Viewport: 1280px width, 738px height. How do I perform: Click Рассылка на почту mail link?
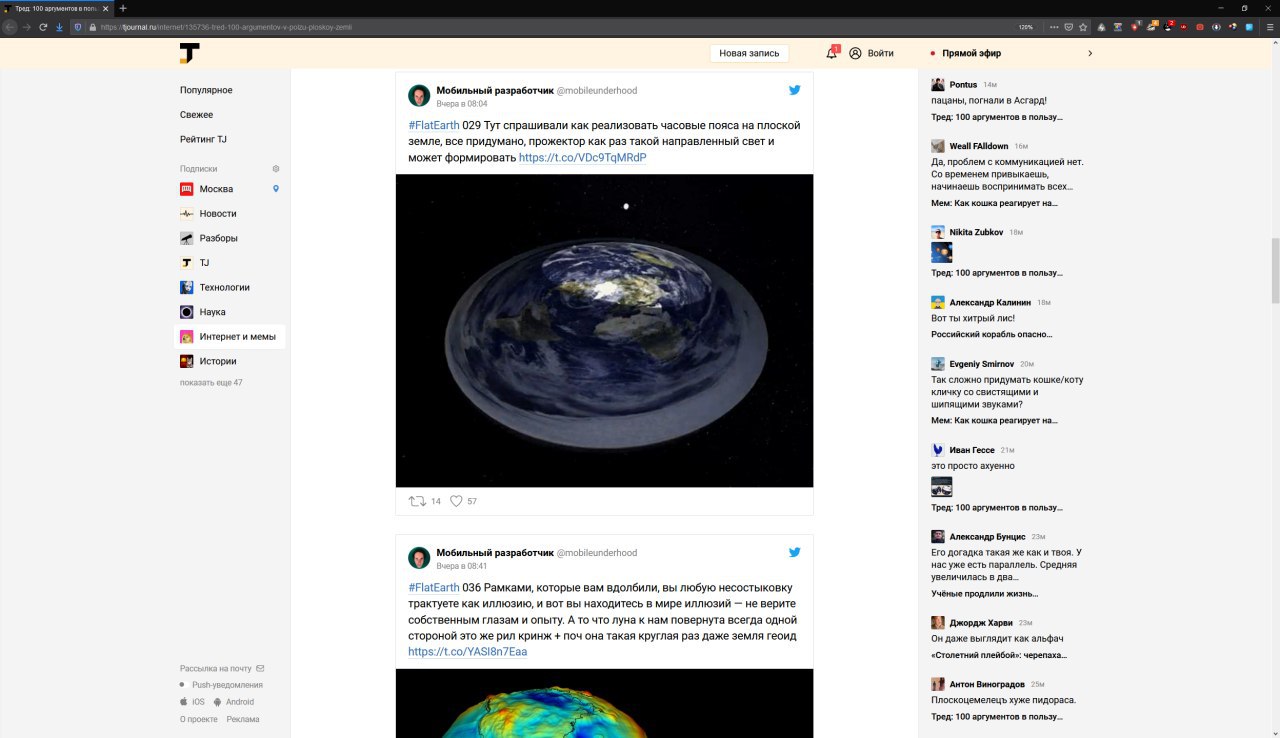222,668
